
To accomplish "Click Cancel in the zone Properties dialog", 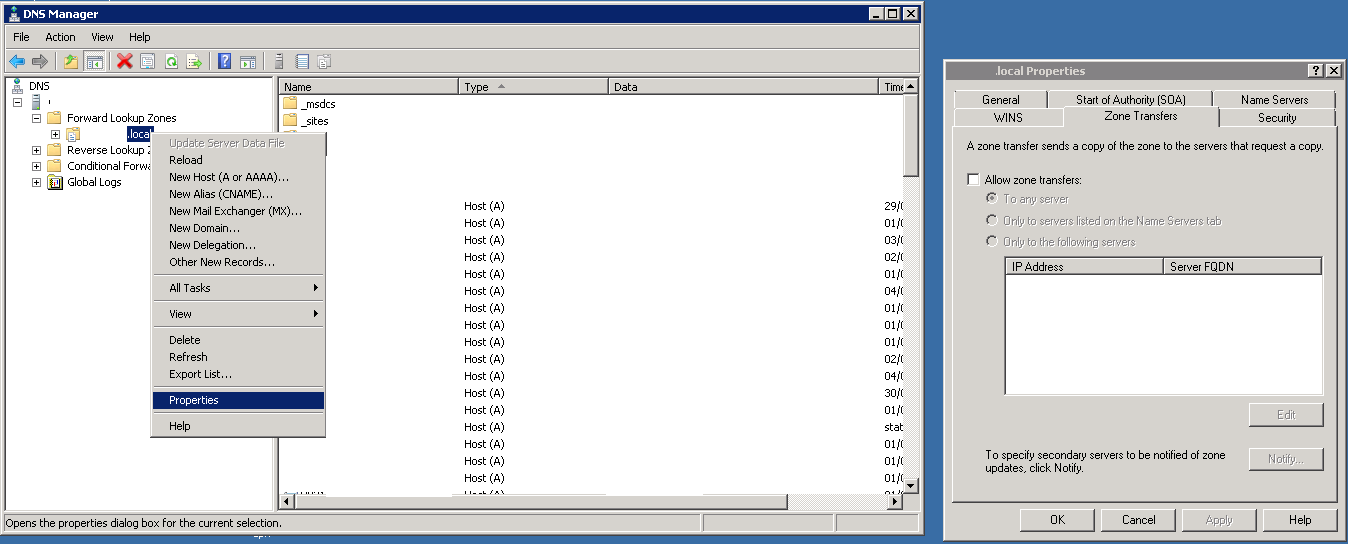I will click(1138, 520).
